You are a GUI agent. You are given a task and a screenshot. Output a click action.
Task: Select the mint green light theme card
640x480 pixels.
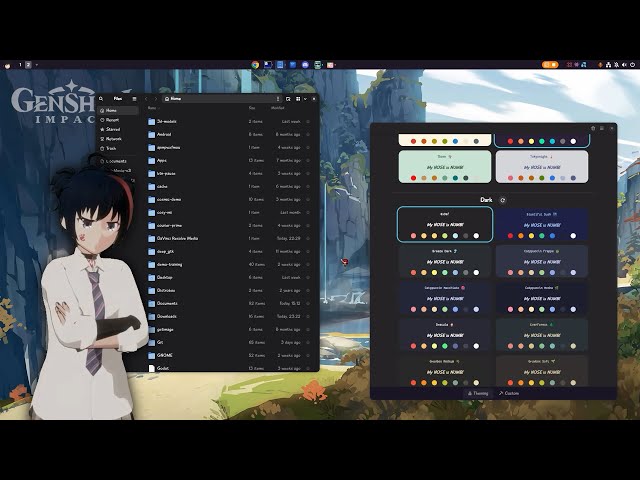coord(445,167)
